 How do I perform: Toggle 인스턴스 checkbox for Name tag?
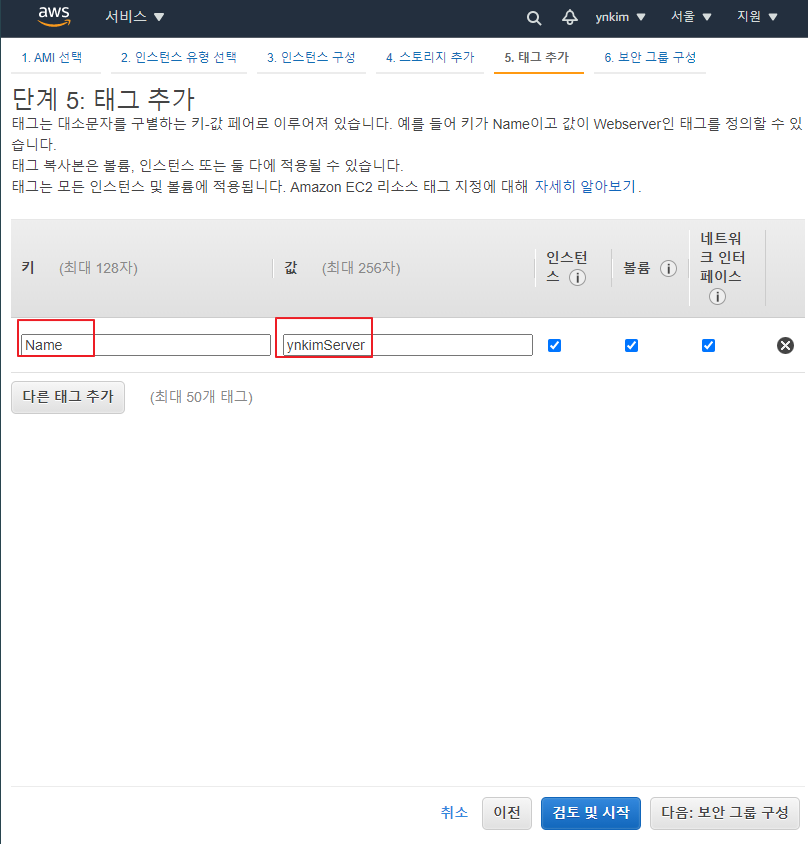click(x=554, y=345)
